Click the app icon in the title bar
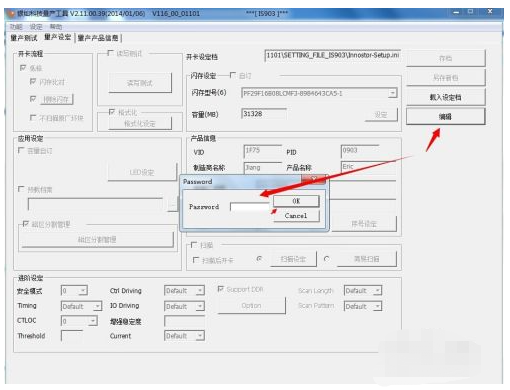Image resolution: width=510 pixels, height=390 pixels. tap(12, 14)
